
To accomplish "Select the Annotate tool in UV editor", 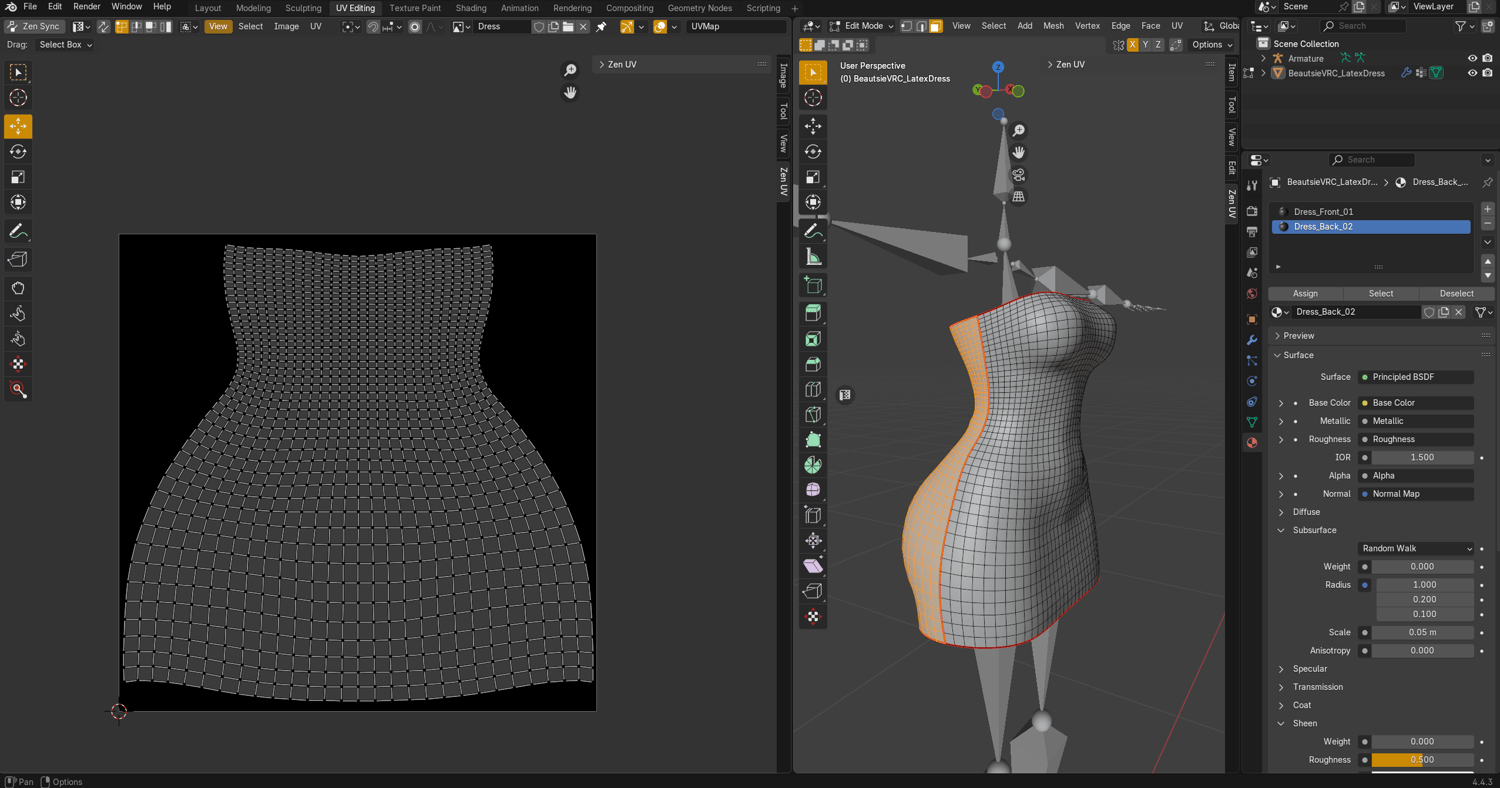I will [x=18, y=231].
